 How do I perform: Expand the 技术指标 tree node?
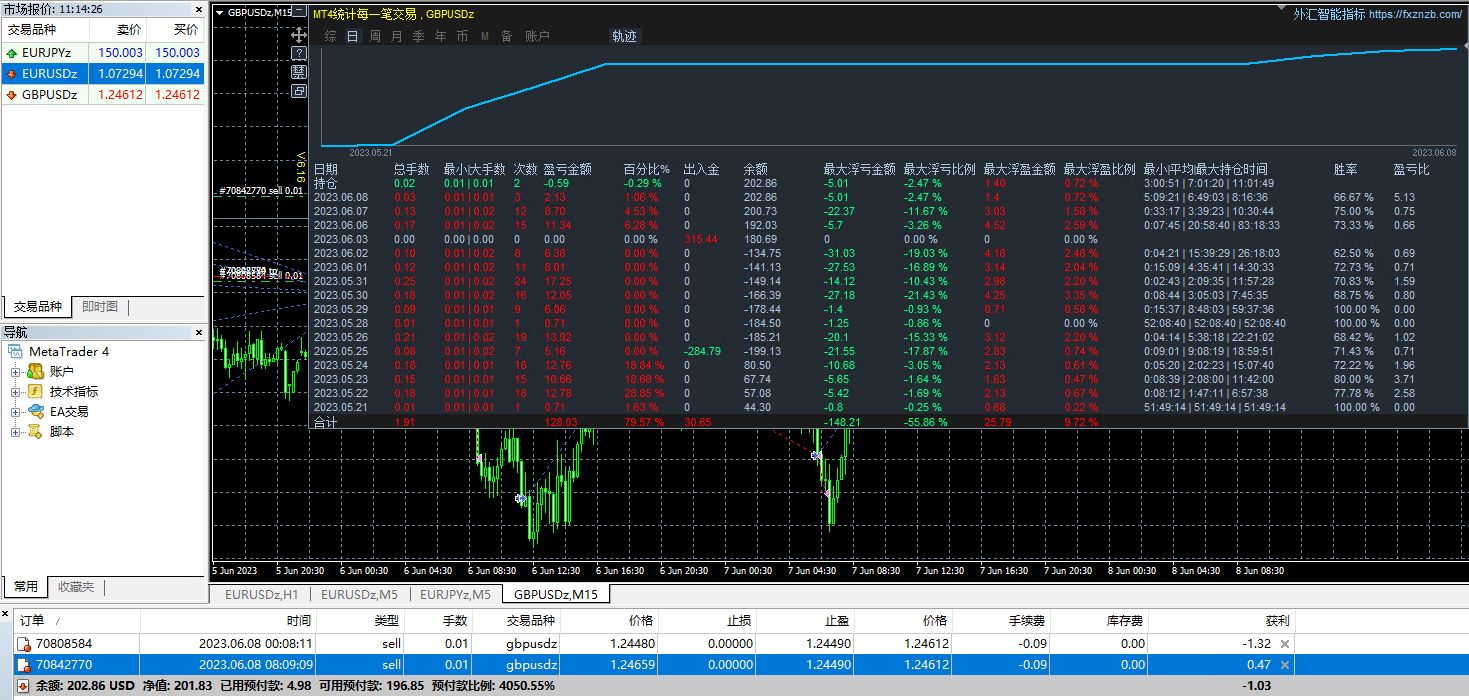click(15, 392)
